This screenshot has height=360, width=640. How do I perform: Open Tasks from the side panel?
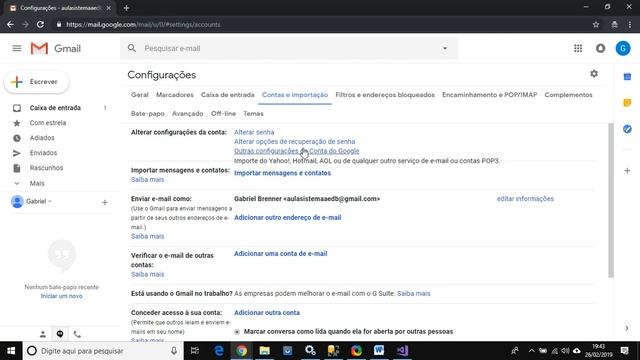click(x=627, y=129)
